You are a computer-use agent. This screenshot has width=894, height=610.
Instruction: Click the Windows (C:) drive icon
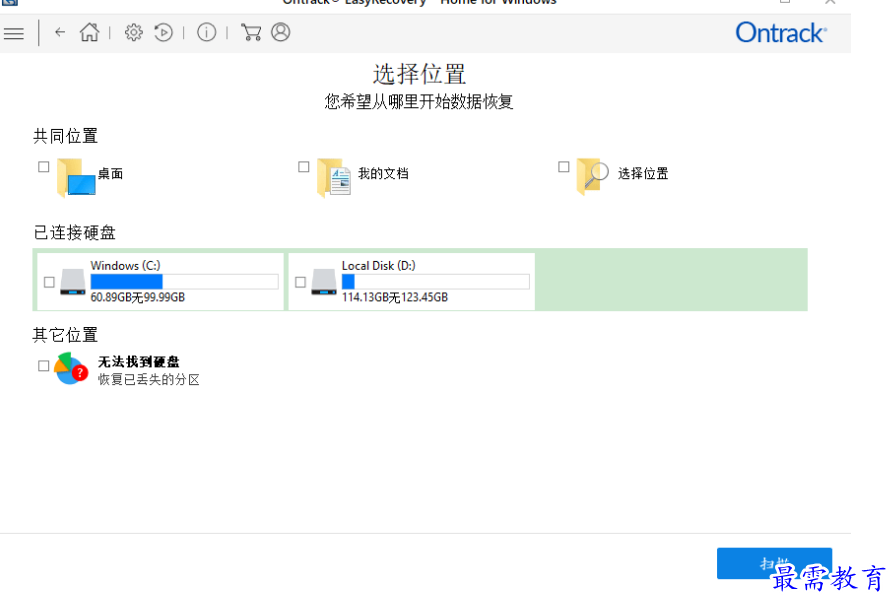[x=73, y=282]
